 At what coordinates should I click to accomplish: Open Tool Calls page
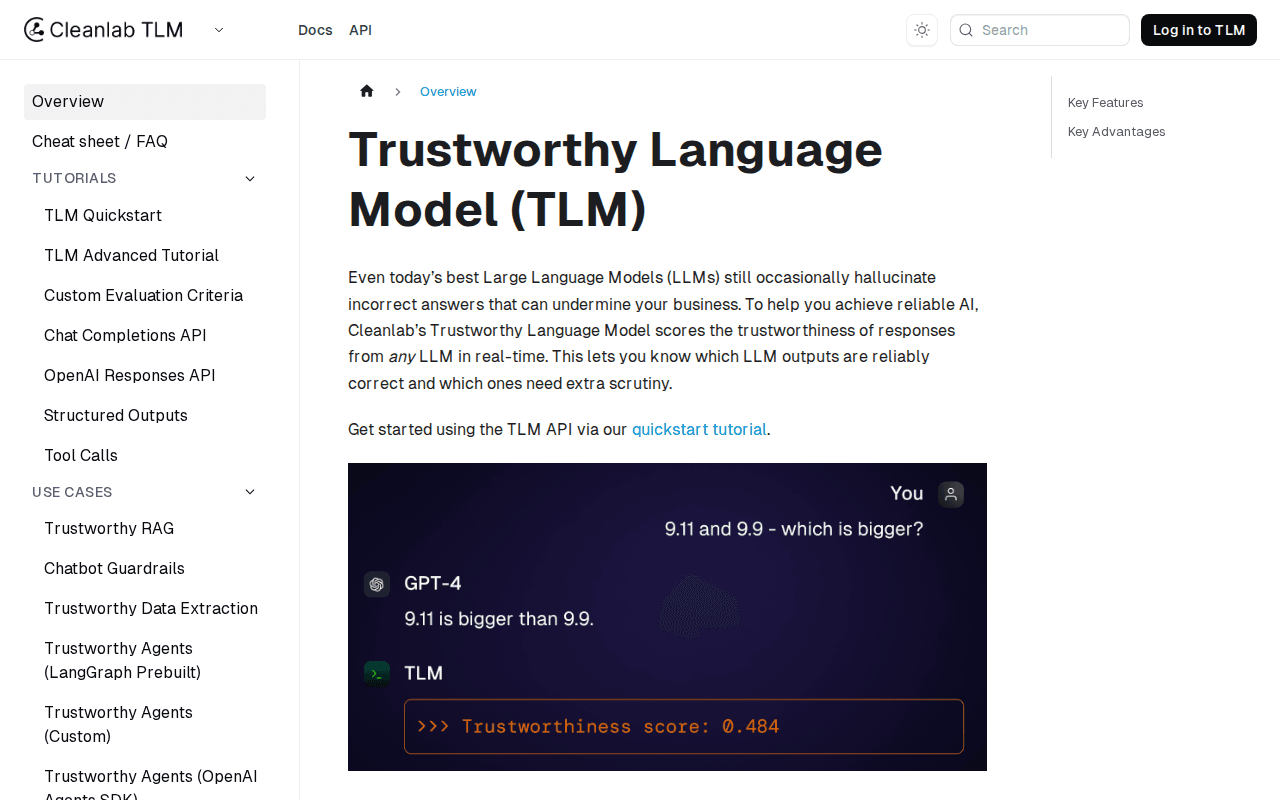(x=151, y=456)
